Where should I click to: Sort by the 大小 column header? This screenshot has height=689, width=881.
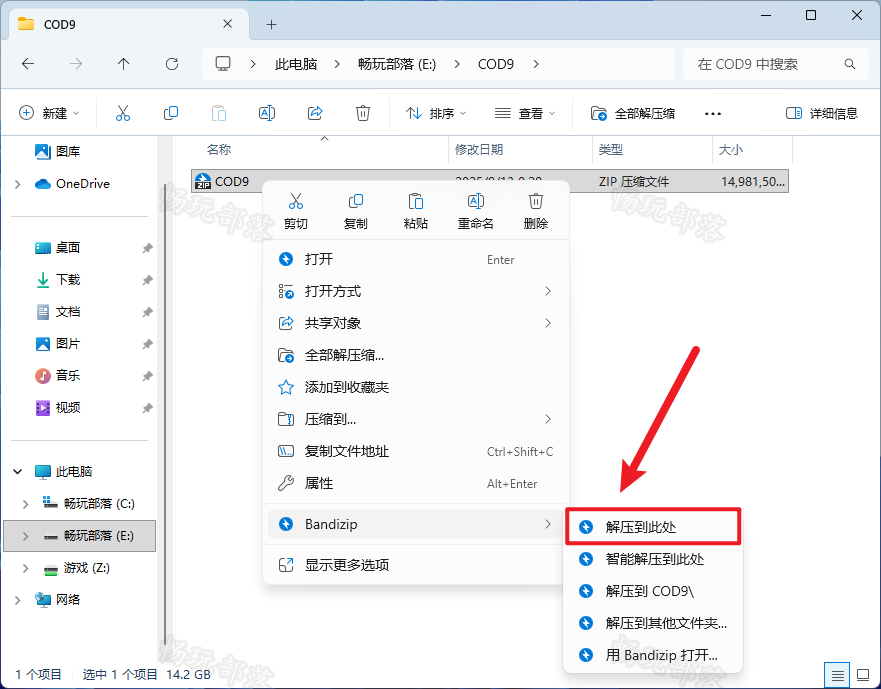pyautogui.click(x=731, y=149)
